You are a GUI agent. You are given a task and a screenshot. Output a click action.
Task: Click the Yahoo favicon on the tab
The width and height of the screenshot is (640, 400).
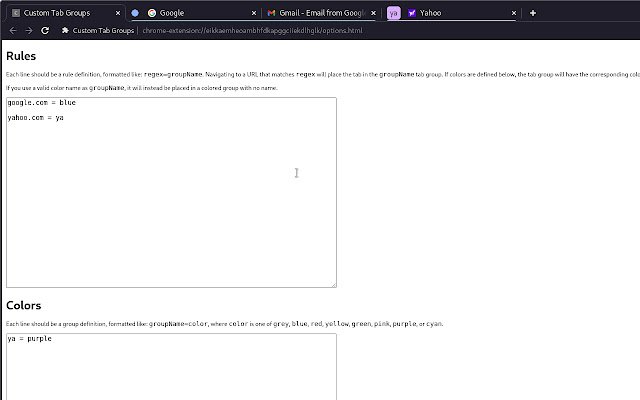pos(411,13)
